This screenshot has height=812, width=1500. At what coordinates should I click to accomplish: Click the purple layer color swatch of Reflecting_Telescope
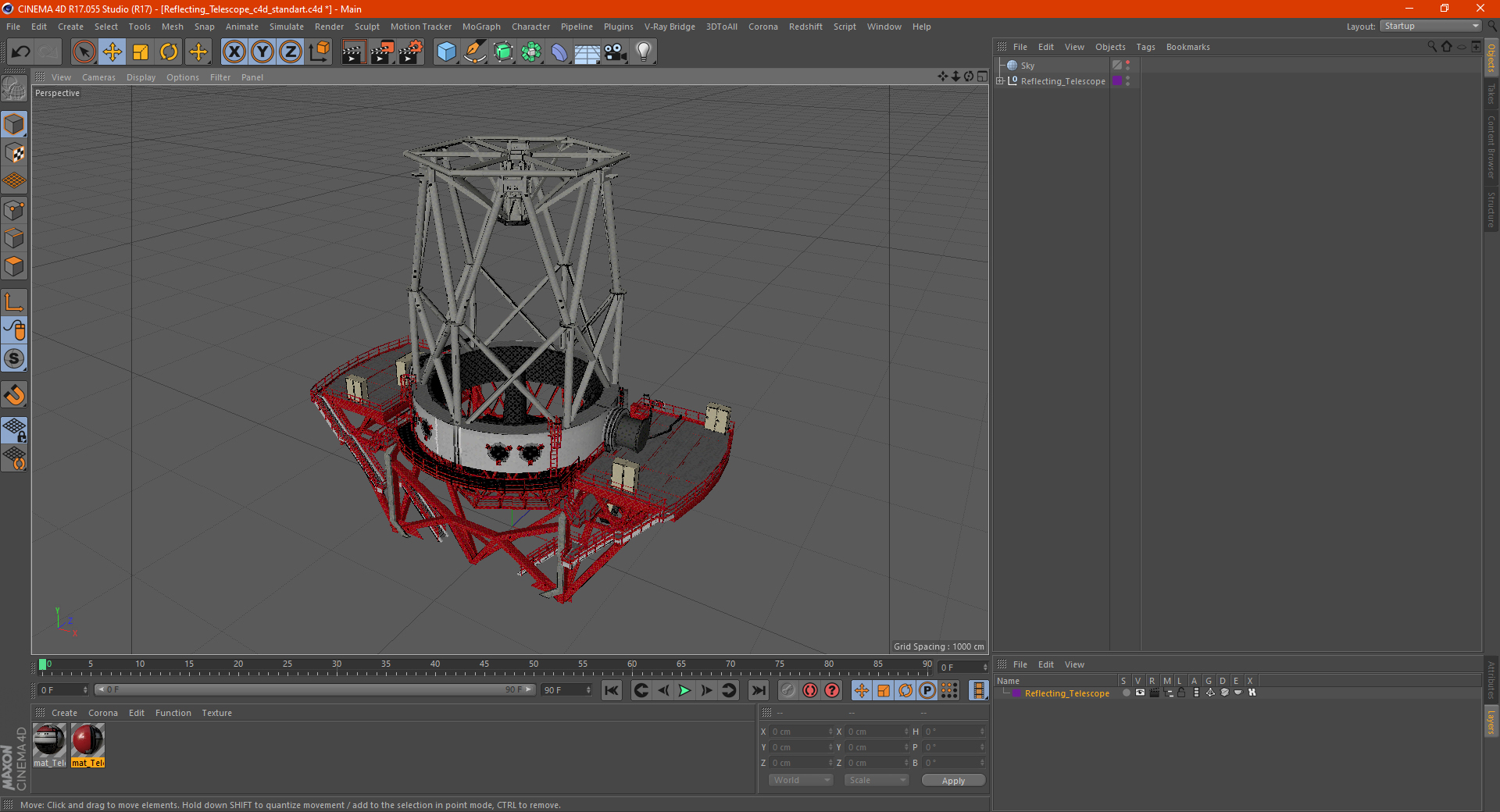[1117, 81]
